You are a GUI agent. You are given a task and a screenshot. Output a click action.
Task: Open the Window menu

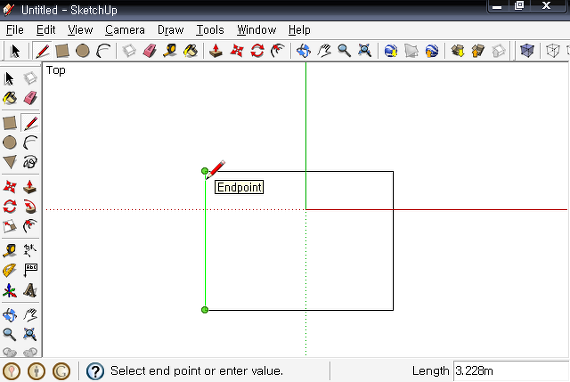coord(256,30)
